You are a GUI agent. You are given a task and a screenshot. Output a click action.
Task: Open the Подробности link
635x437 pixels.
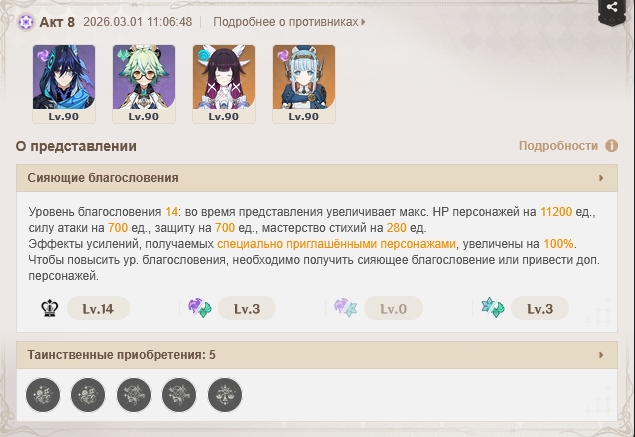click(558, 145)
